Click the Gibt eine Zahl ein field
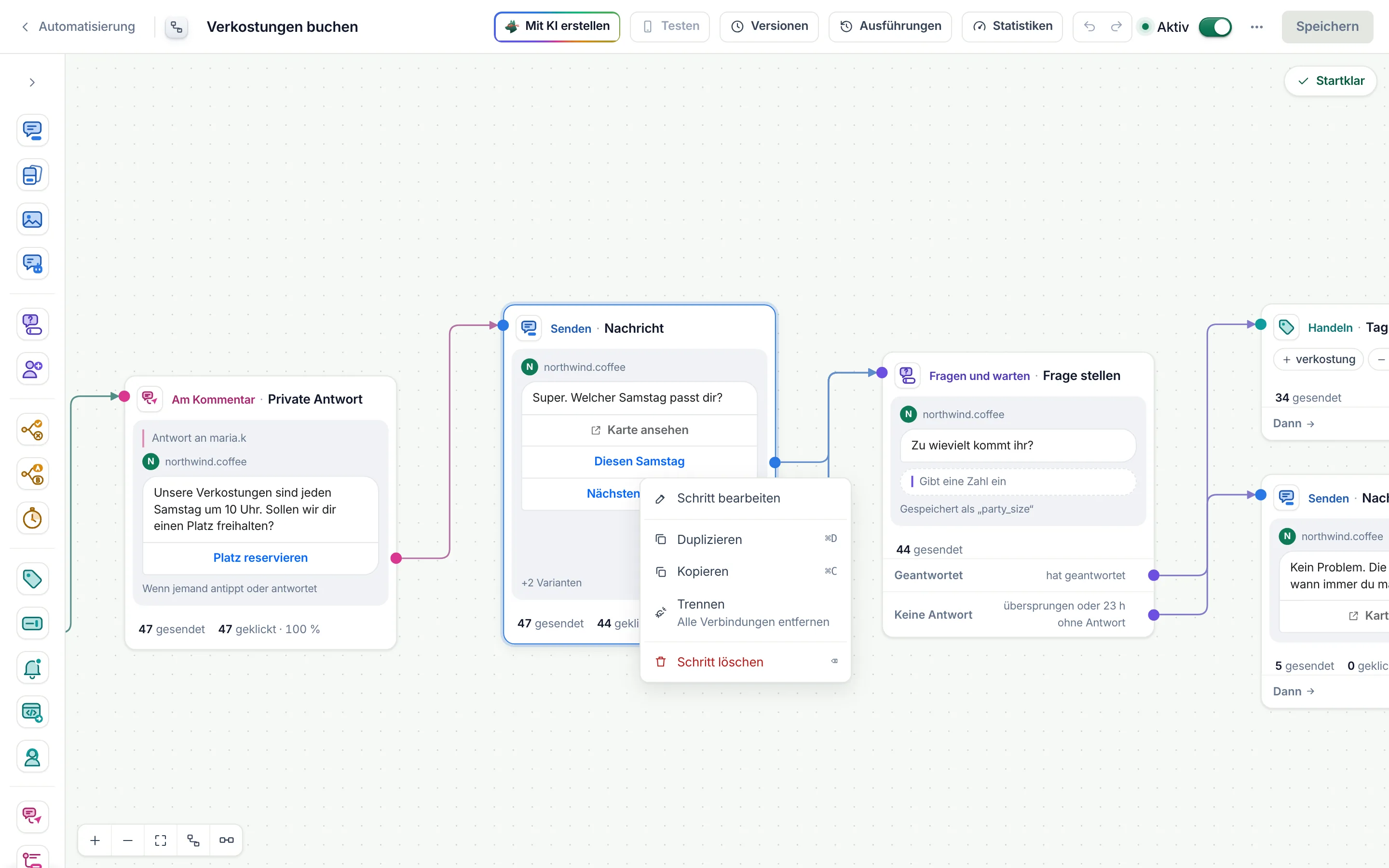 coord(1018,481)
